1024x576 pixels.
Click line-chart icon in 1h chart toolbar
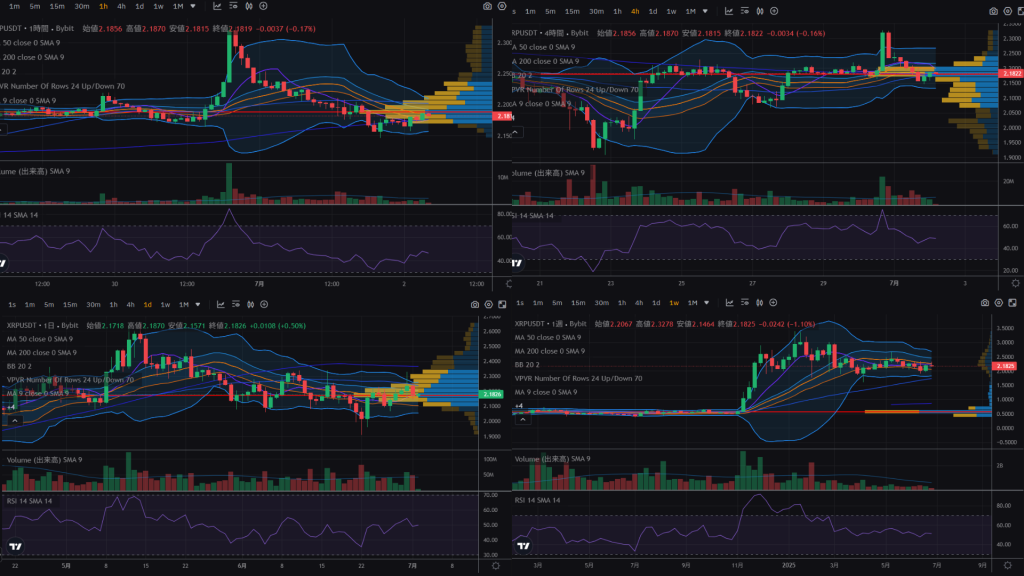[217, 6]
